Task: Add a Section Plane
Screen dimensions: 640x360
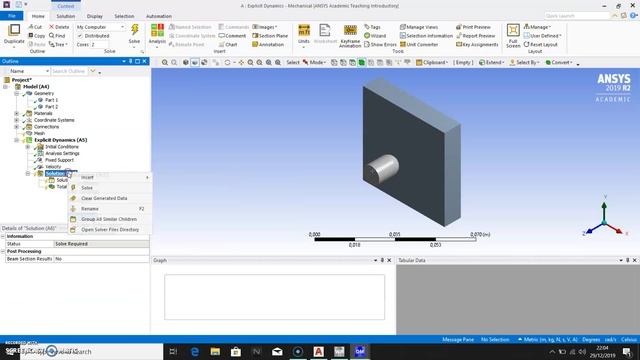Action: [x=270, y=36]
